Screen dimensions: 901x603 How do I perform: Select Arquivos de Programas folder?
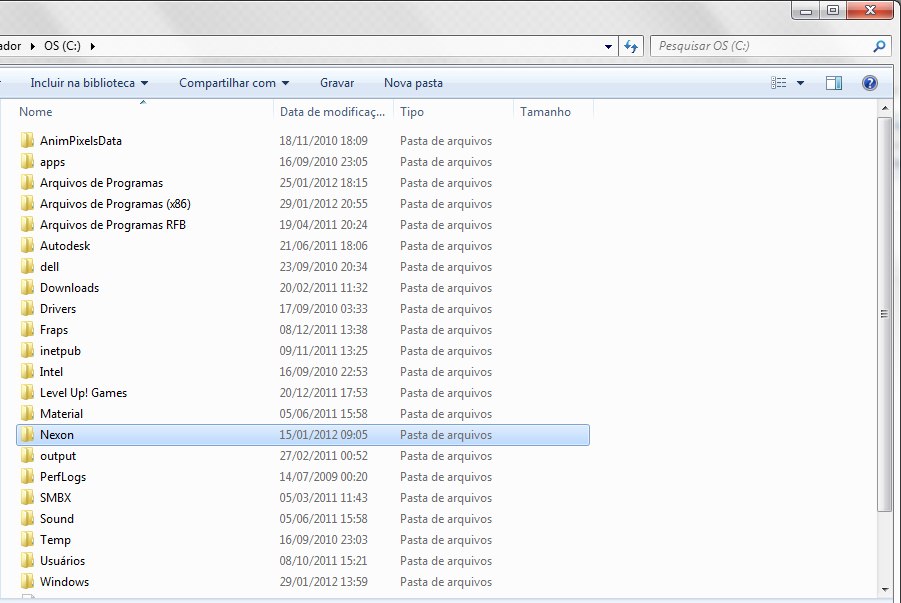(101, 183)
